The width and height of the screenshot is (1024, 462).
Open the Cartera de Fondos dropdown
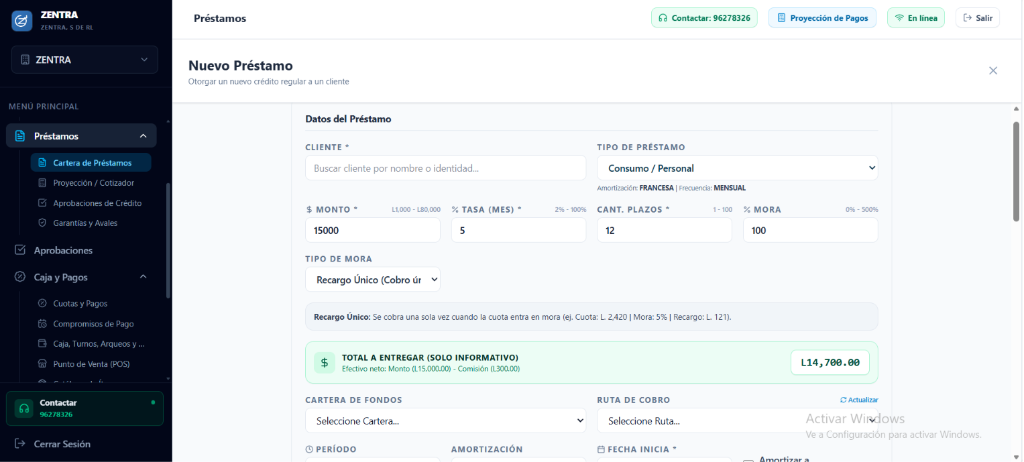445,421
